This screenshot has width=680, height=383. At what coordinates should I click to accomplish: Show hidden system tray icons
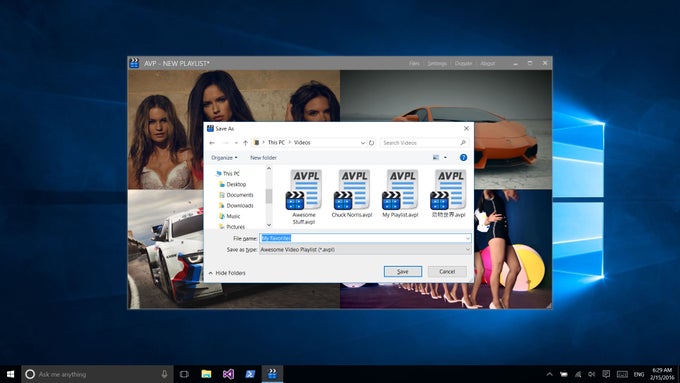(x=549, y=374)
